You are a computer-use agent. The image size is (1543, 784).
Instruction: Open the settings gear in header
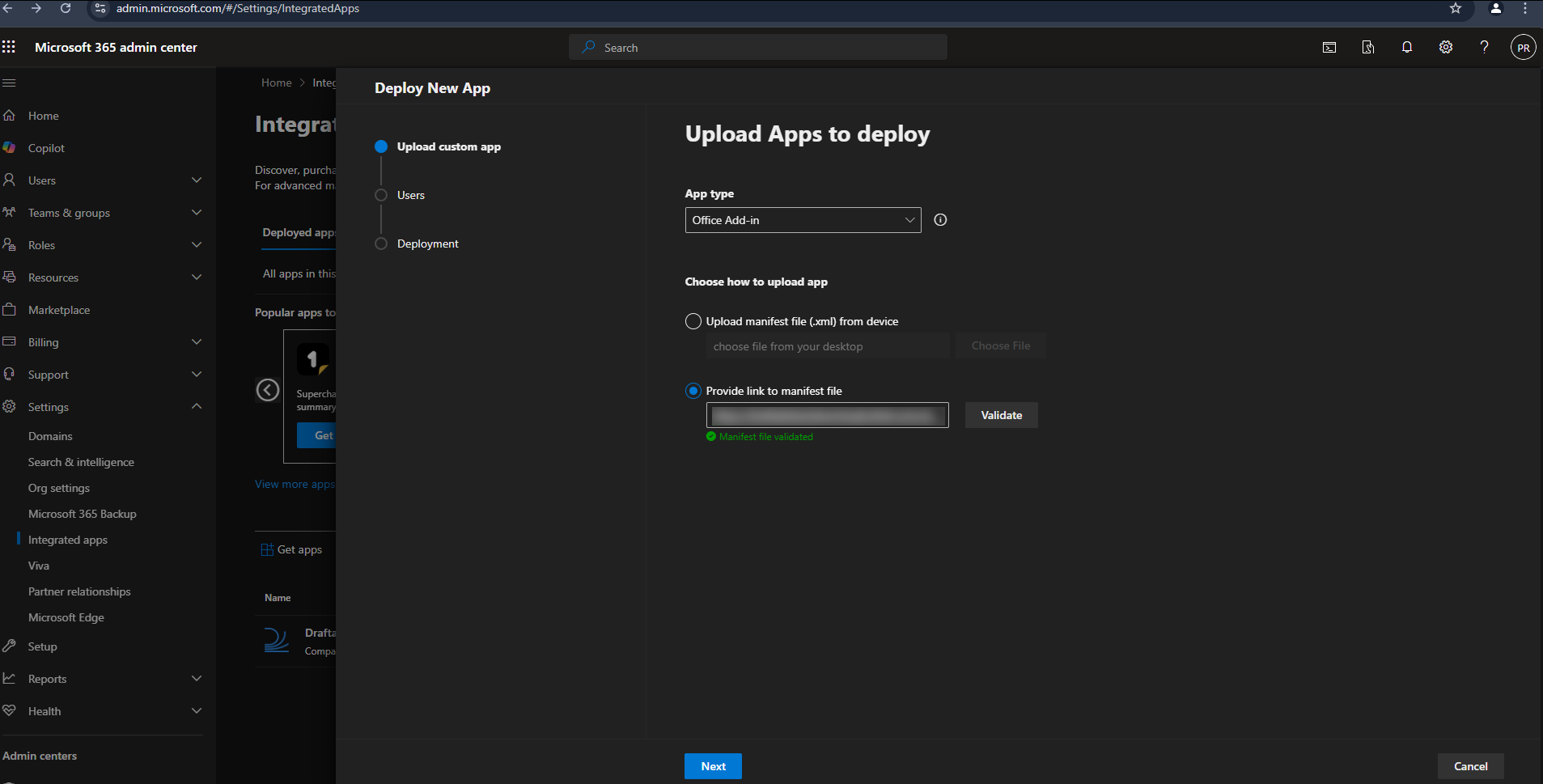[1445, 48]
